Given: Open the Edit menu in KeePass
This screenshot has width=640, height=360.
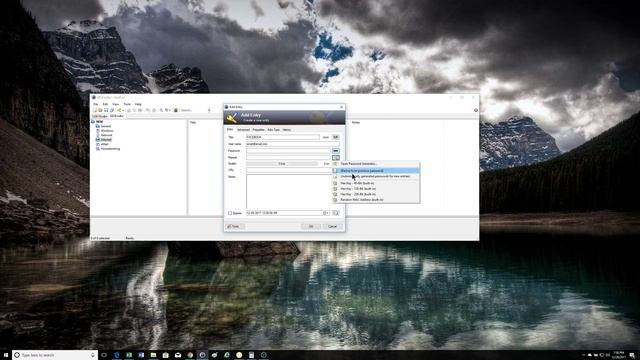Looking at the screenshot, I should point(105,104).
